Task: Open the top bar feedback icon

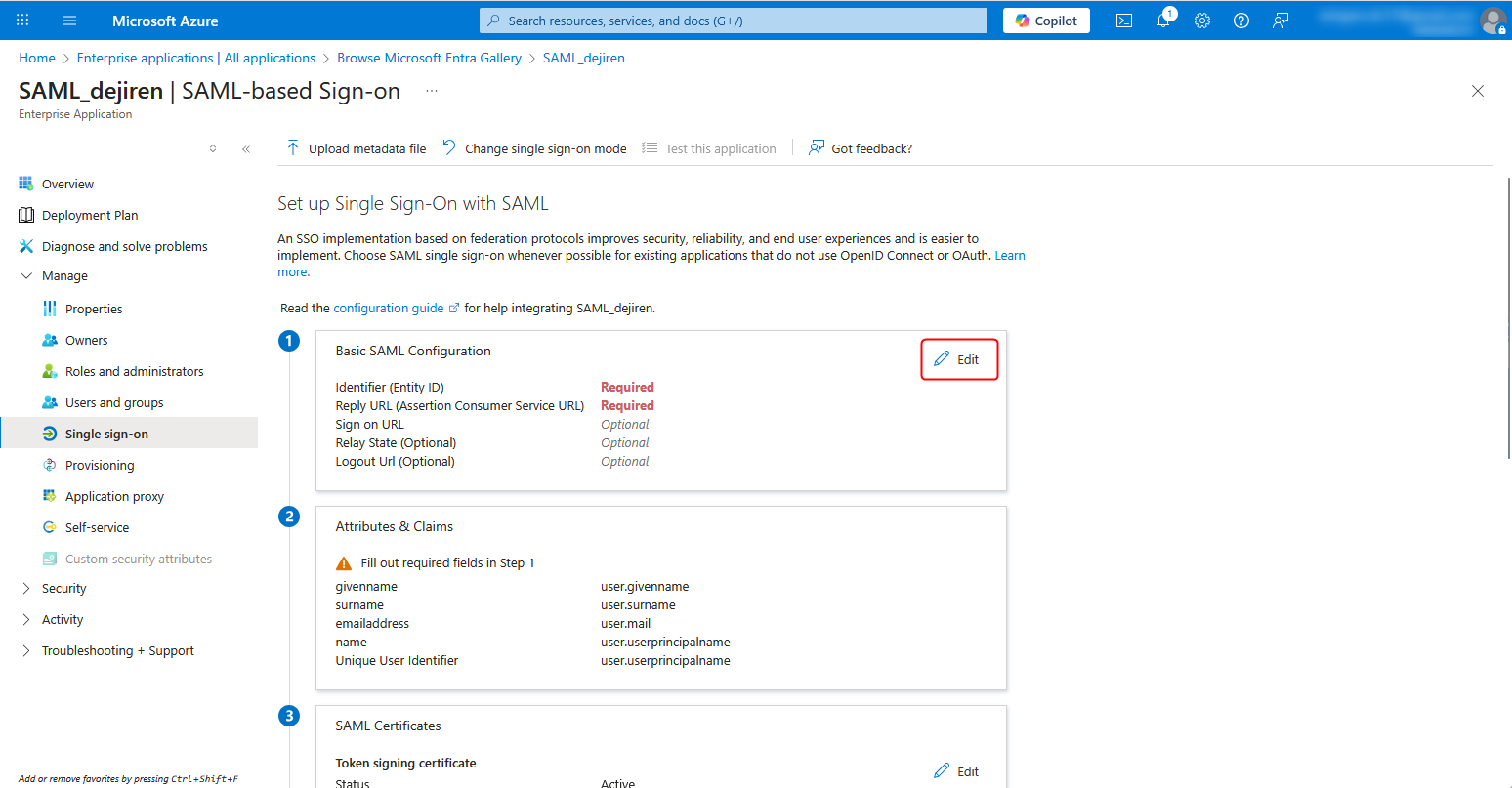Action: pos(1281,21)
